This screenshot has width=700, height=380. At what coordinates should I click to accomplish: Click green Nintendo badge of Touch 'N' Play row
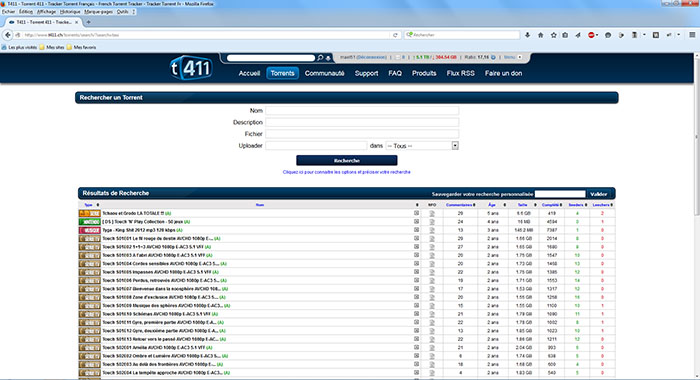pos(90,222)
